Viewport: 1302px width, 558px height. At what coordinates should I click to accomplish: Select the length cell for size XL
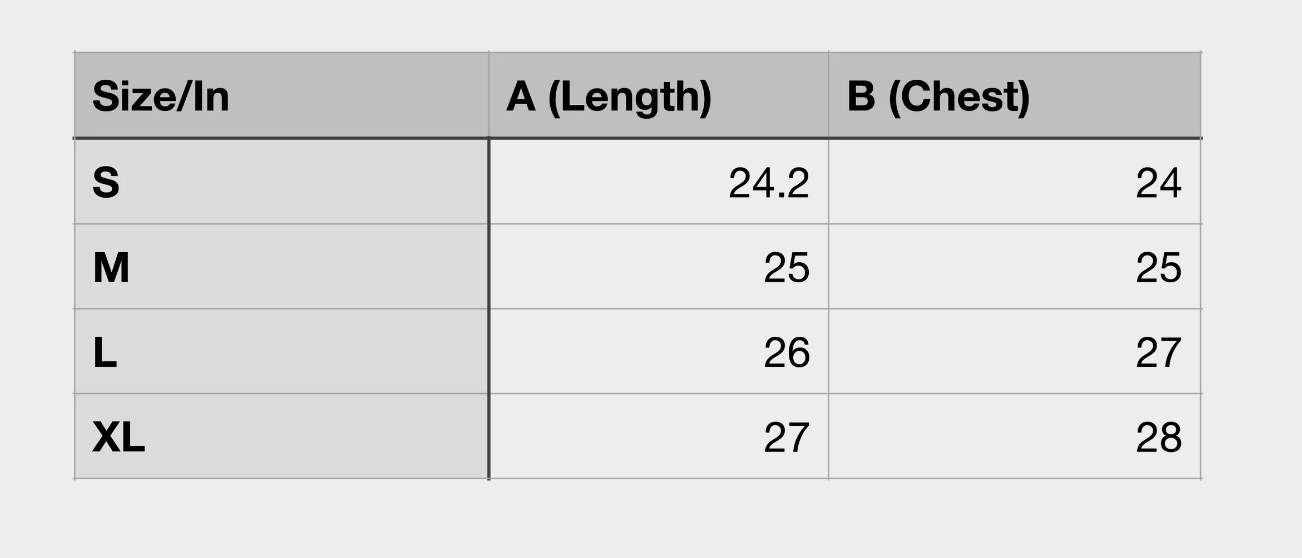tap(658, 436)
